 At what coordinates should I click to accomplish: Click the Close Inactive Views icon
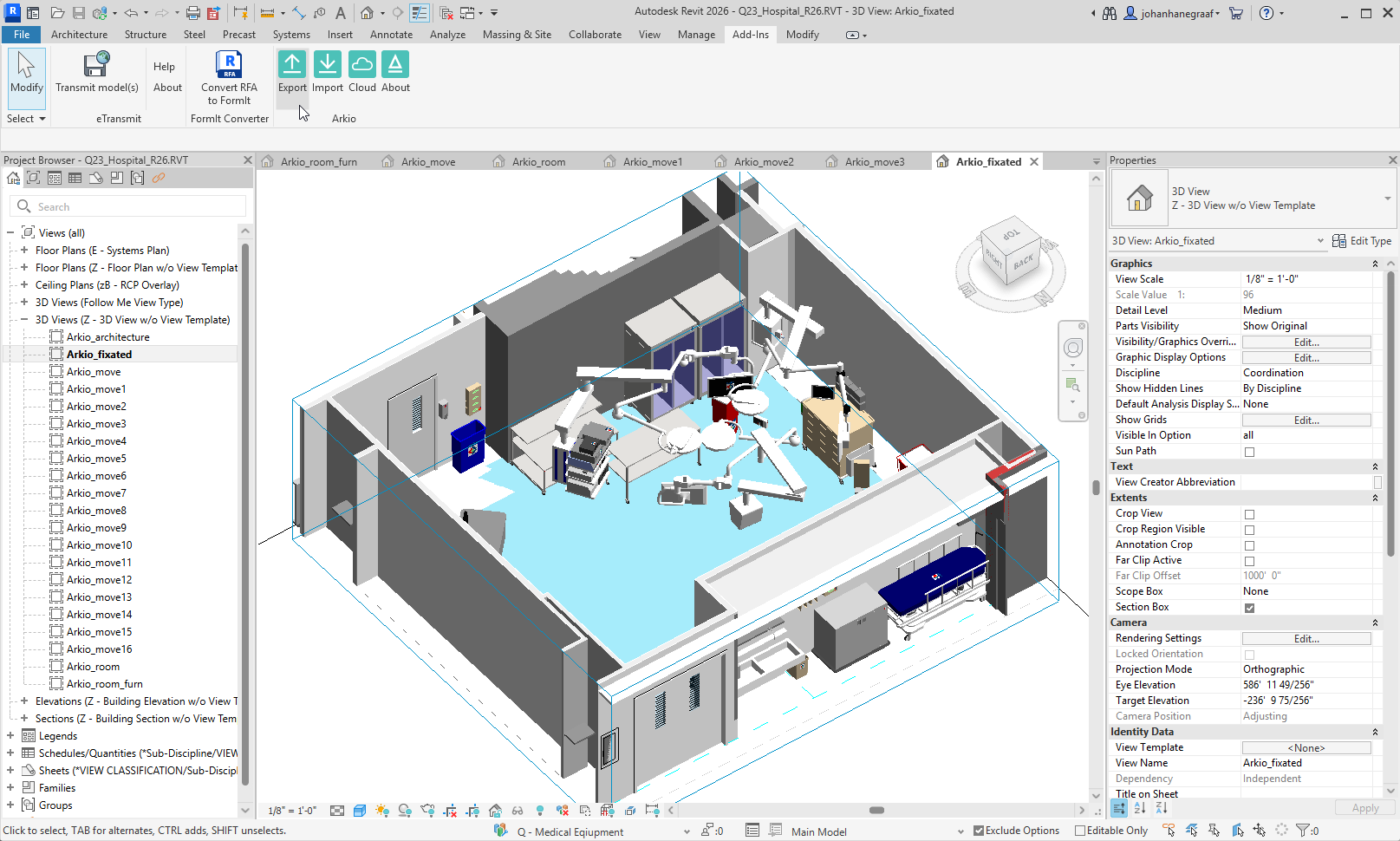(x=446, y=13)
